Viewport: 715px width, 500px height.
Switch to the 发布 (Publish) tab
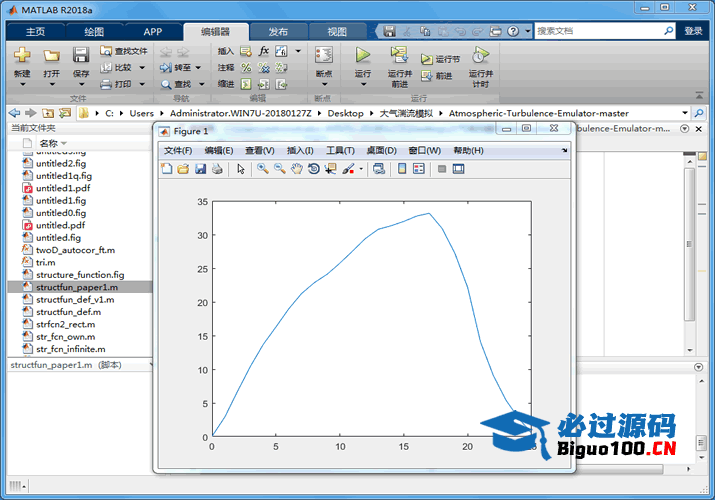pyautogui.click(x=278, y=31)
